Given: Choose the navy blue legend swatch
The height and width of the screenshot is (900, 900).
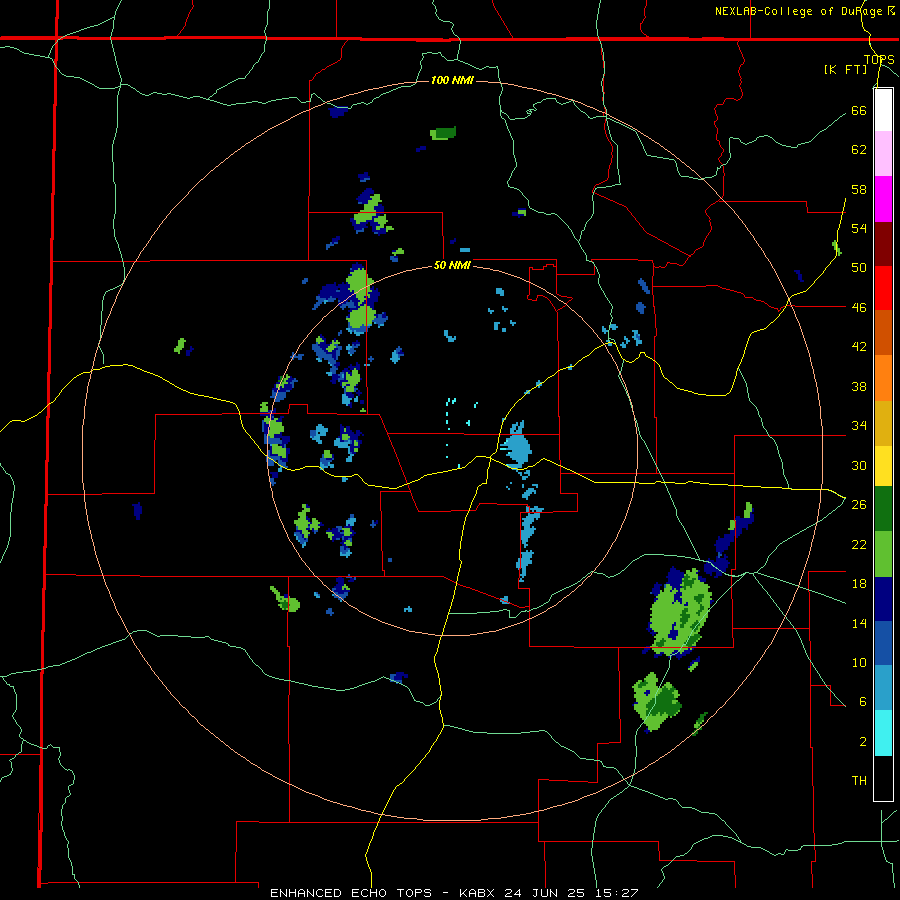Looking at the screenshot, I should click(x=883, y=599).
